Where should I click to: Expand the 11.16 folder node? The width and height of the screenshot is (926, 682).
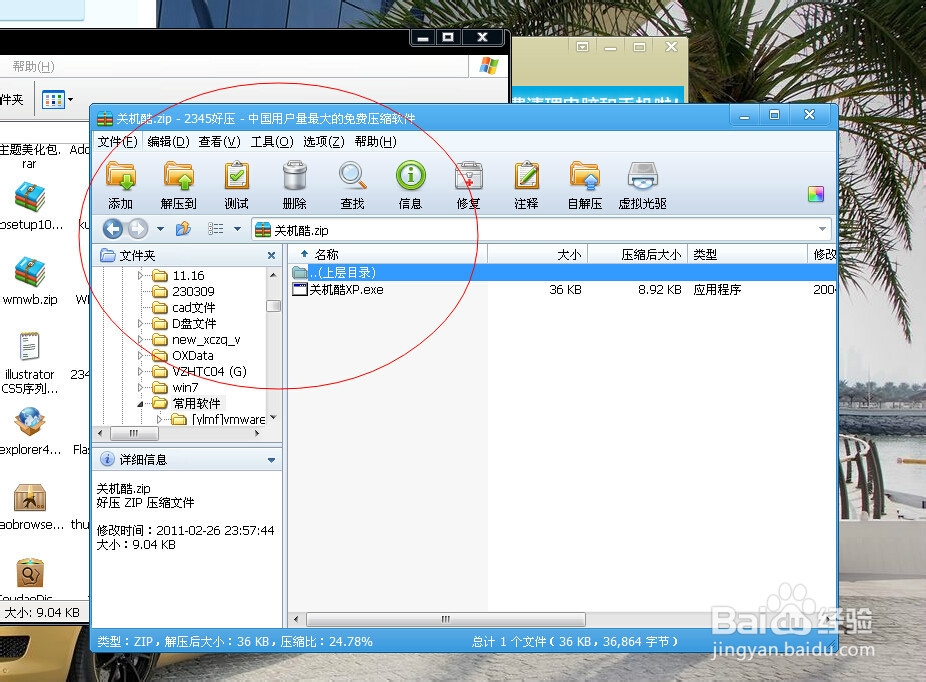140,276
